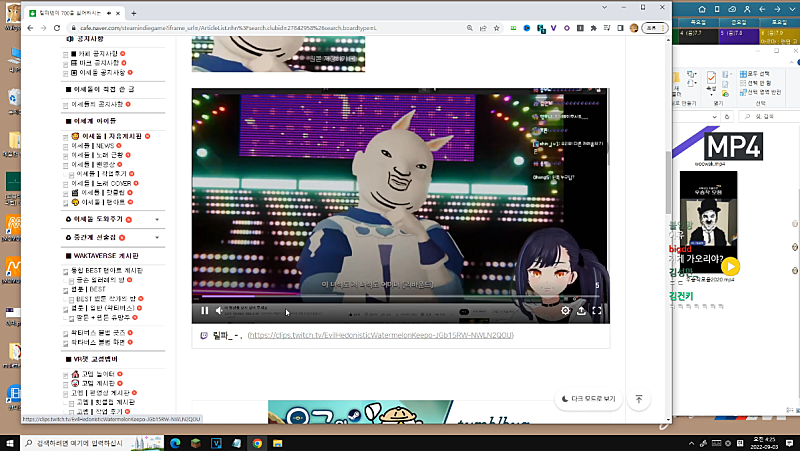Open 이세돌 공지사항 board

(x=102, y=72)
